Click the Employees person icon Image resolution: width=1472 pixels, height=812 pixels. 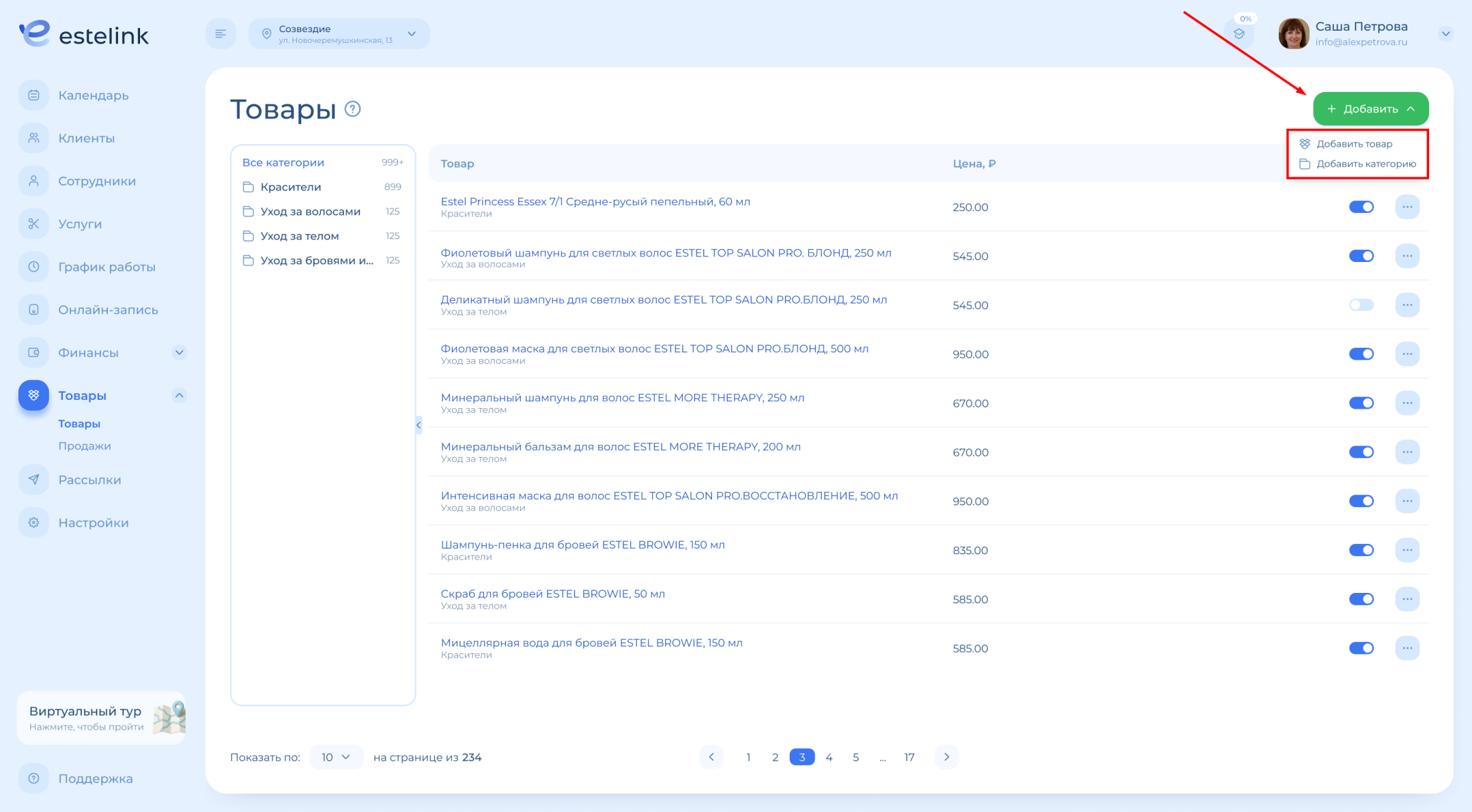(x=34, y=181)
